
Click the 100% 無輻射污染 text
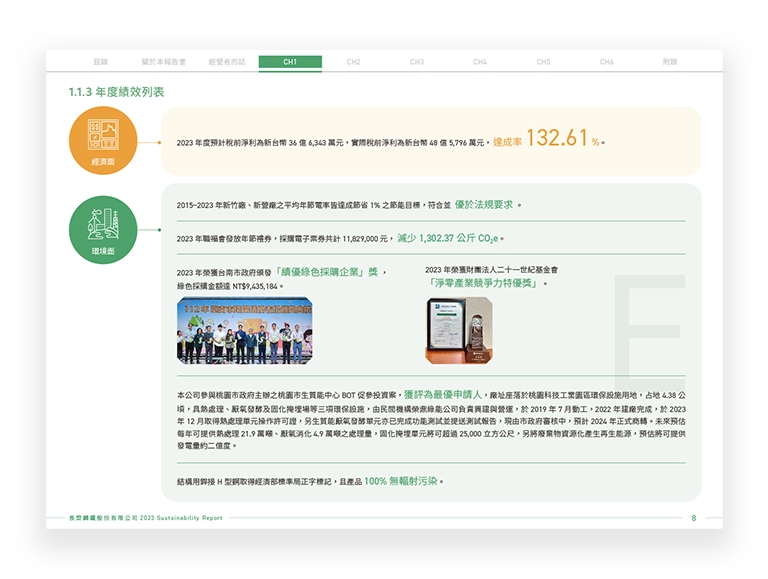tap(400, 481)
